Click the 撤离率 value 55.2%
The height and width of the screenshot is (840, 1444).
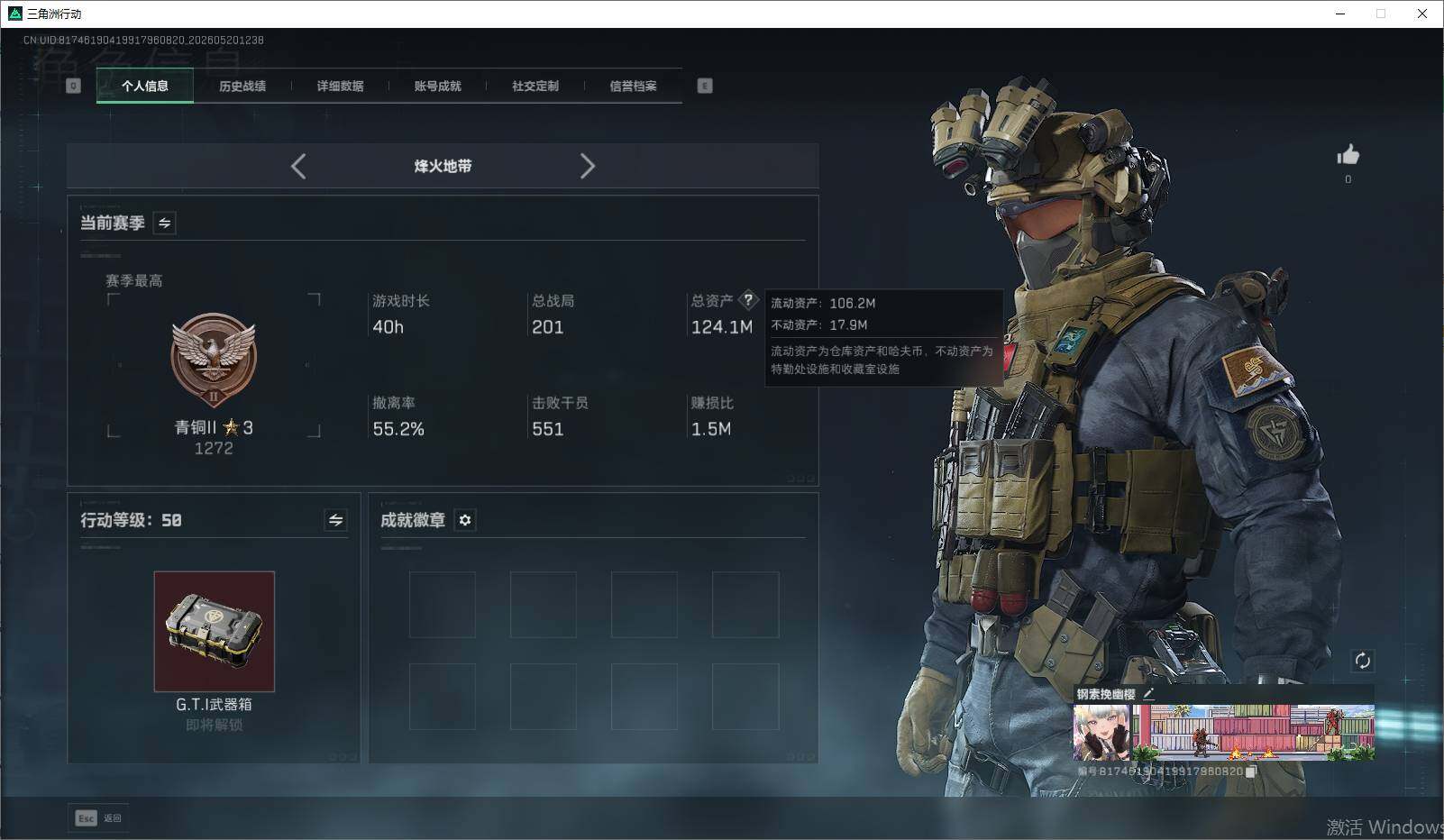[x=398, y=429]
